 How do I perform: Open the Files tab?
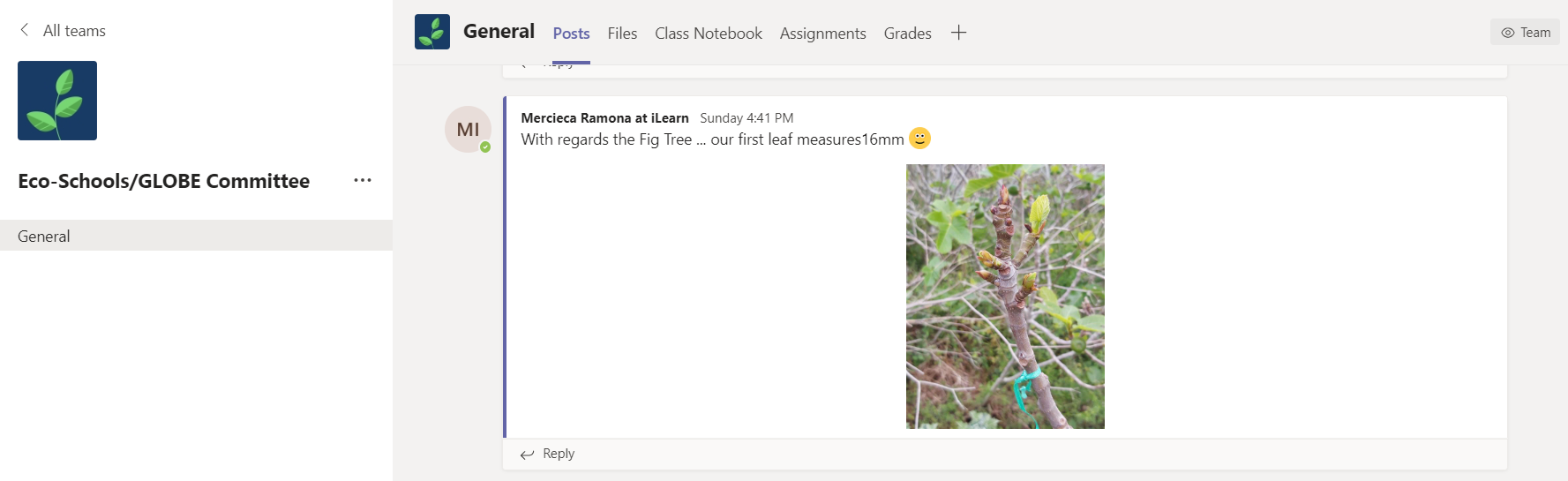622,34
